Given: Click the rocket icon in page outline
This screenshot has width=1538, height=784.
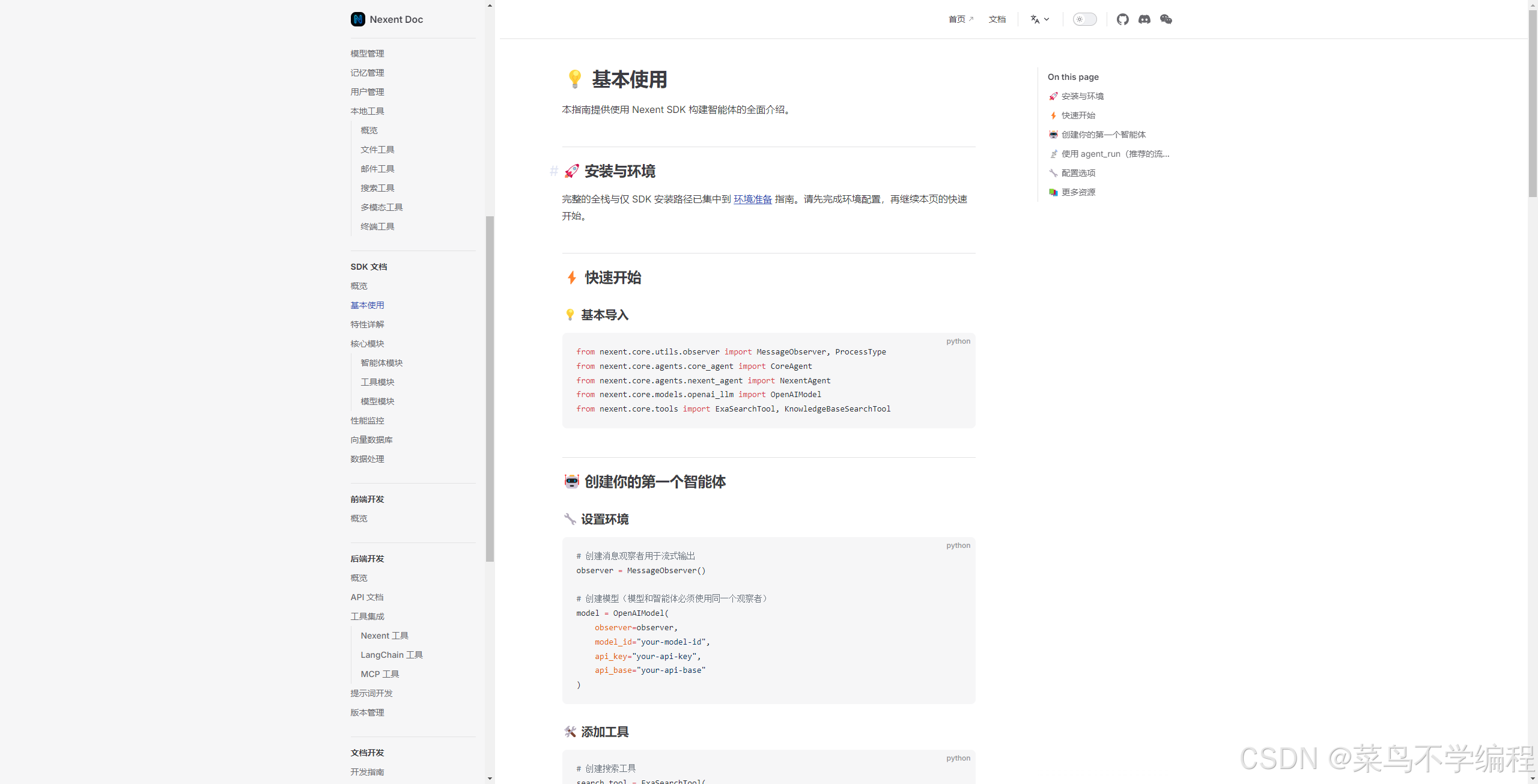Looking at the screenshot, I should click(x=1053, y=96).
